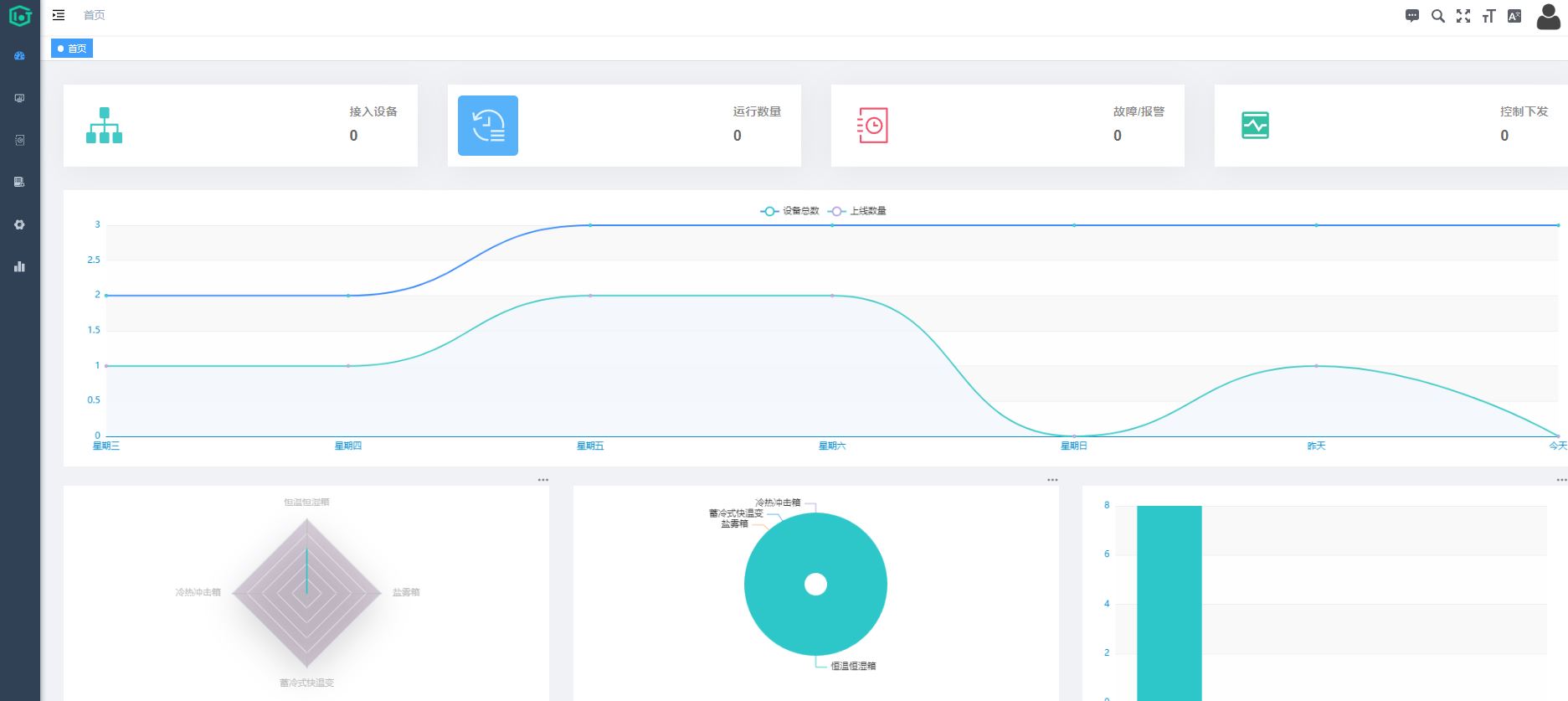Click the 盐雾箱 label on pie chart
Viewport: 1568px width, 701px height.
734,523
